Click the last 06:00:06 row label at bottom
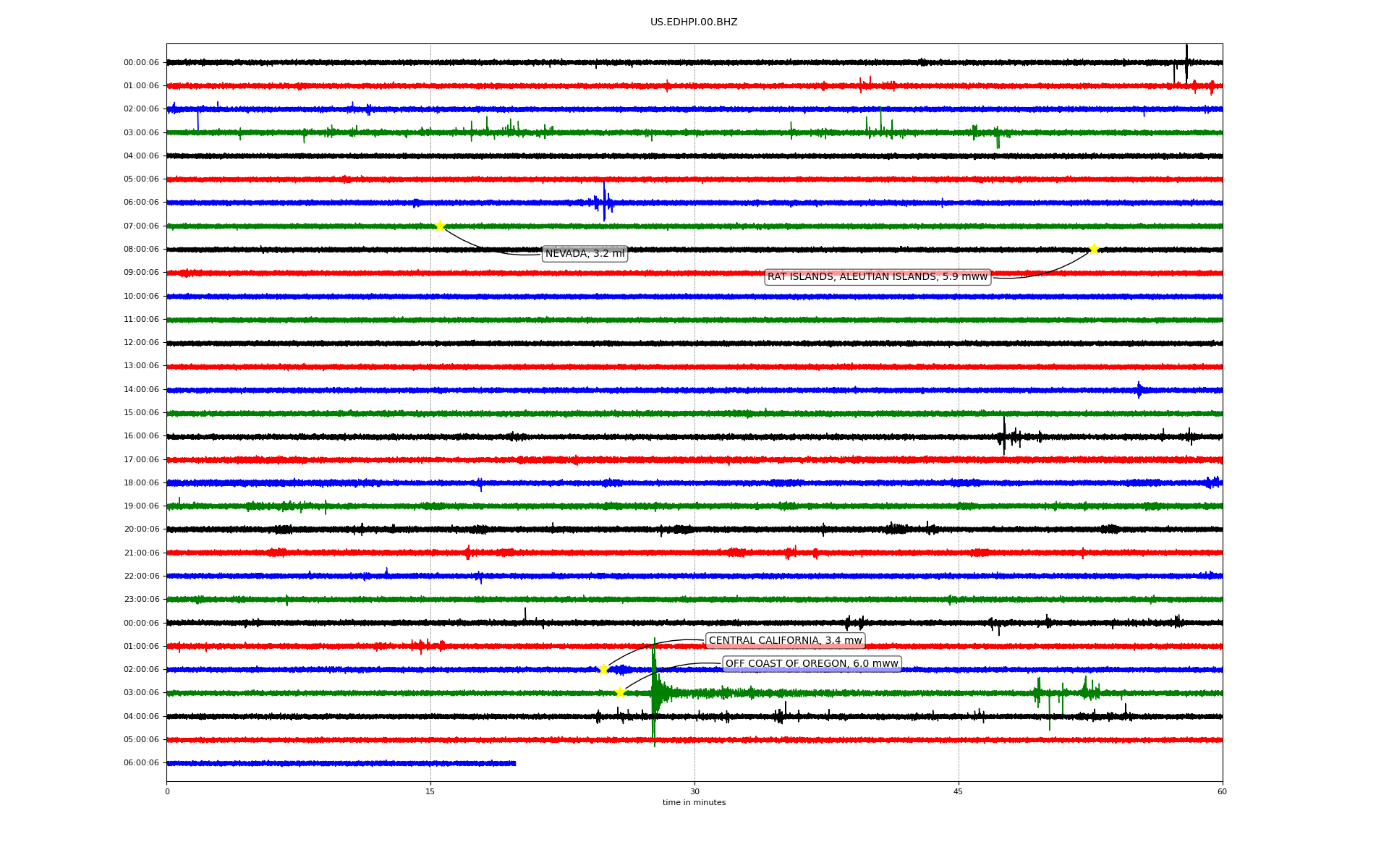The image size is (1389, 868). click(x=141, y=763)
